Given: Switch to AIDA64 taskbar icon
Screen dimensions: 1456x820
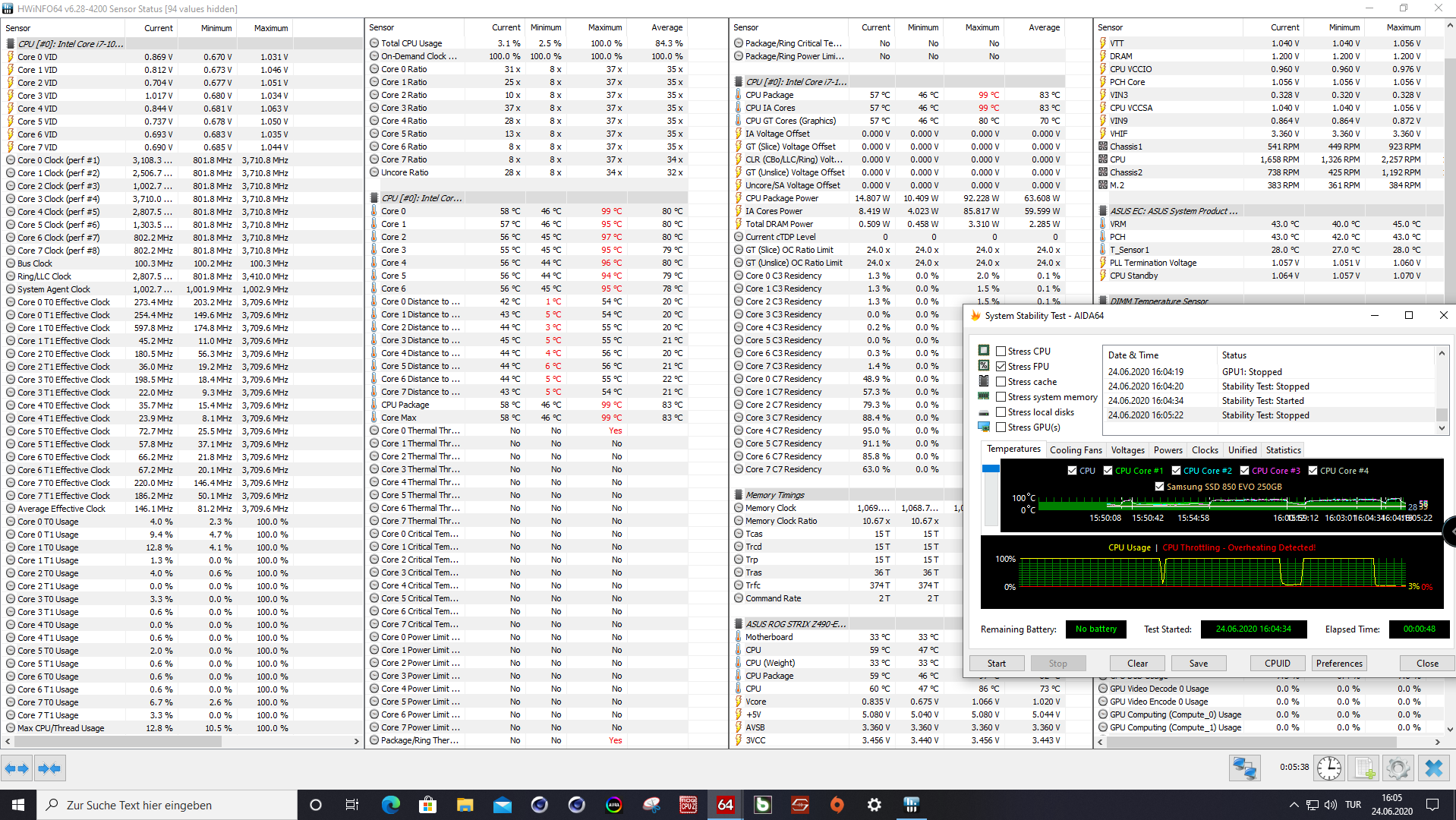Looking at the screenshot, I should click(726, 805).
